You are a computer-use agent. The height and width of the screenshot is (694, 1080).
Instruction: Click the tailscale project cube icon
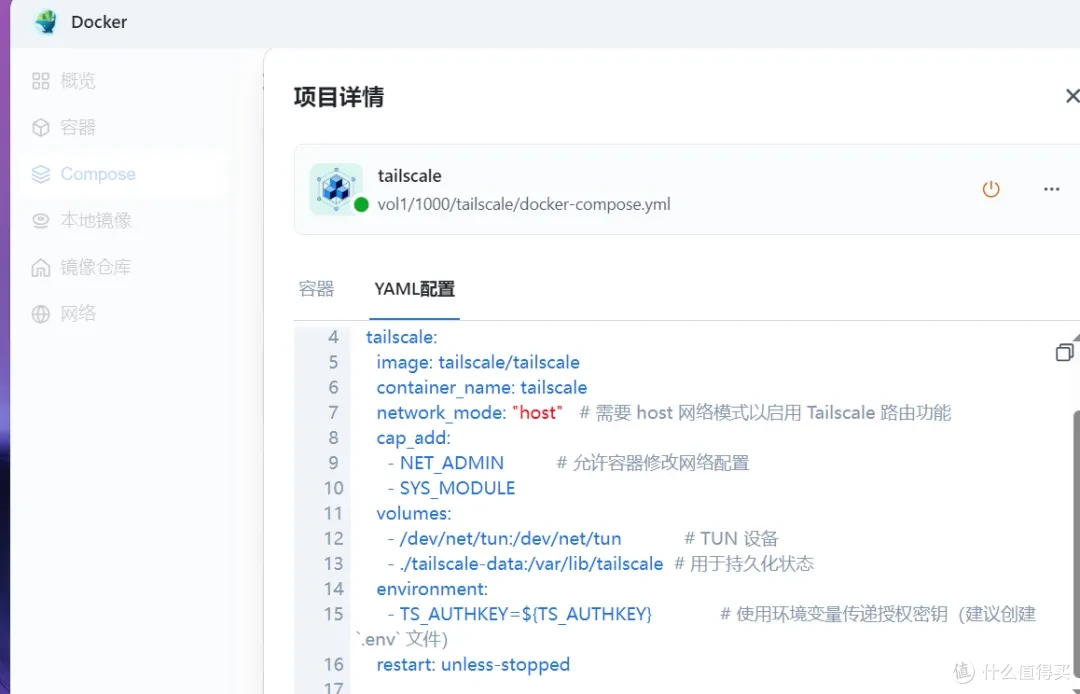click(x=336, y=188)
